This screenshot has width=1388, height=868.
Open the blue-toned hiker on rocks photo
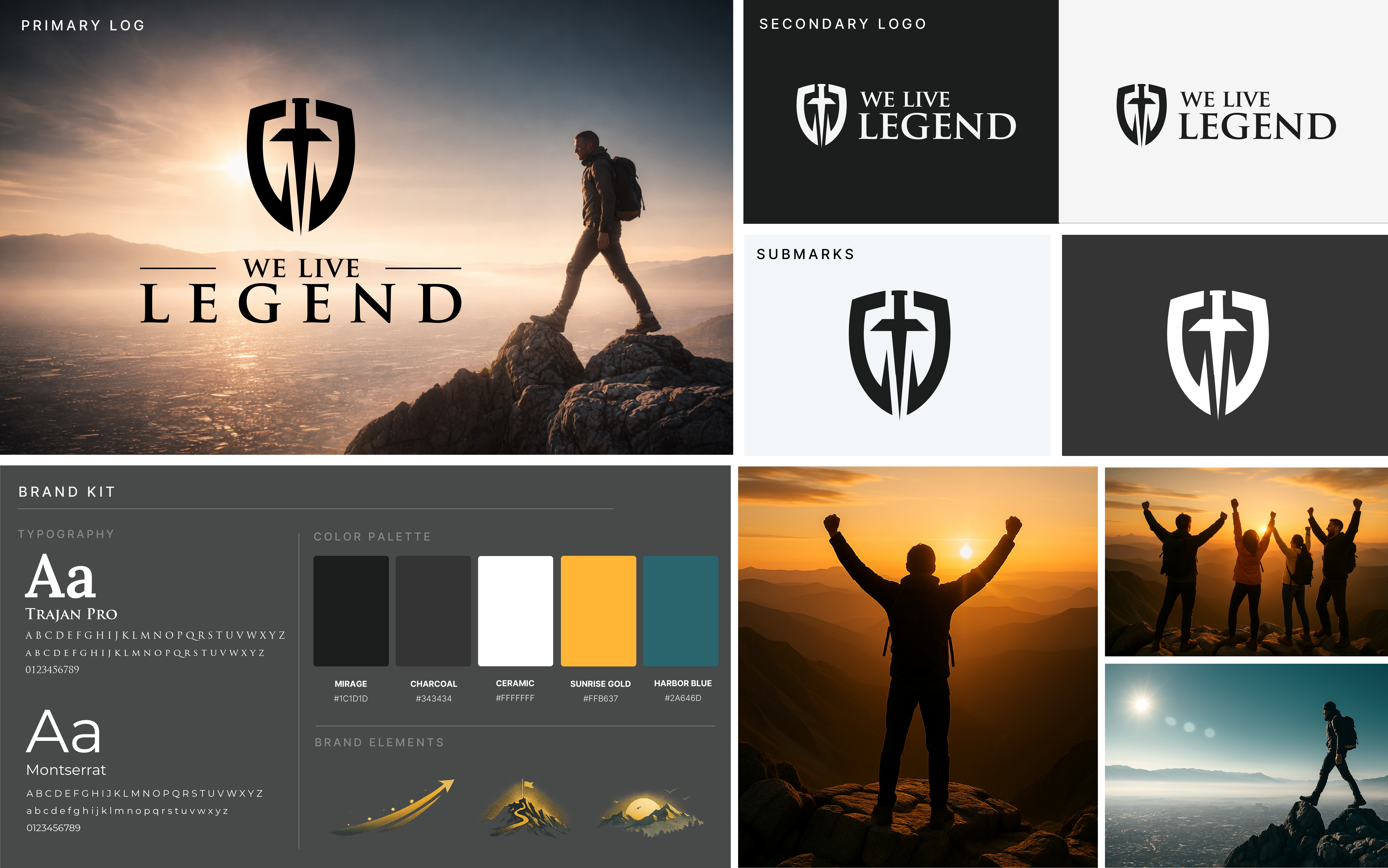pos(1246,766)
